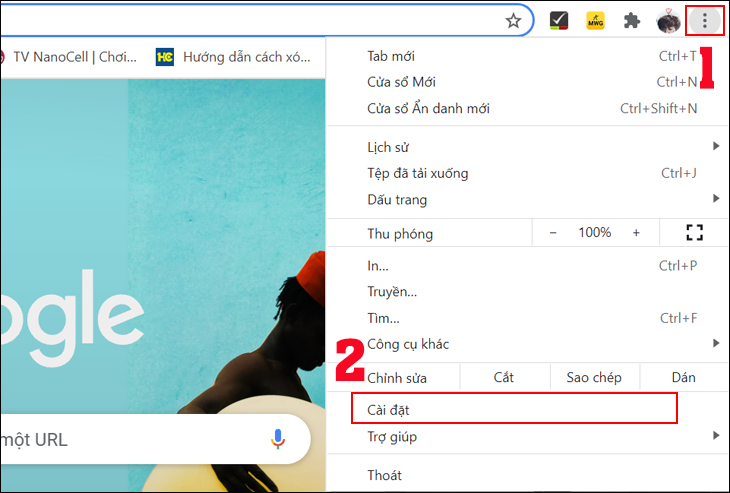Click the fullscreen icon in zoom row
Screen dimensions: 730x493
pyautogui.click(x=694, y=232)
